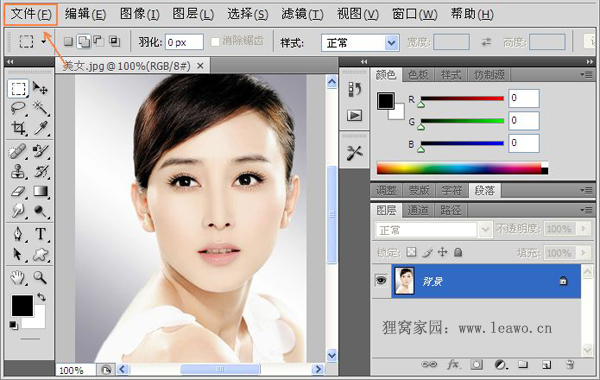600x380 pixels.
Task: Click the color spectrum ramp bar
Action: [x=462, y=168]
